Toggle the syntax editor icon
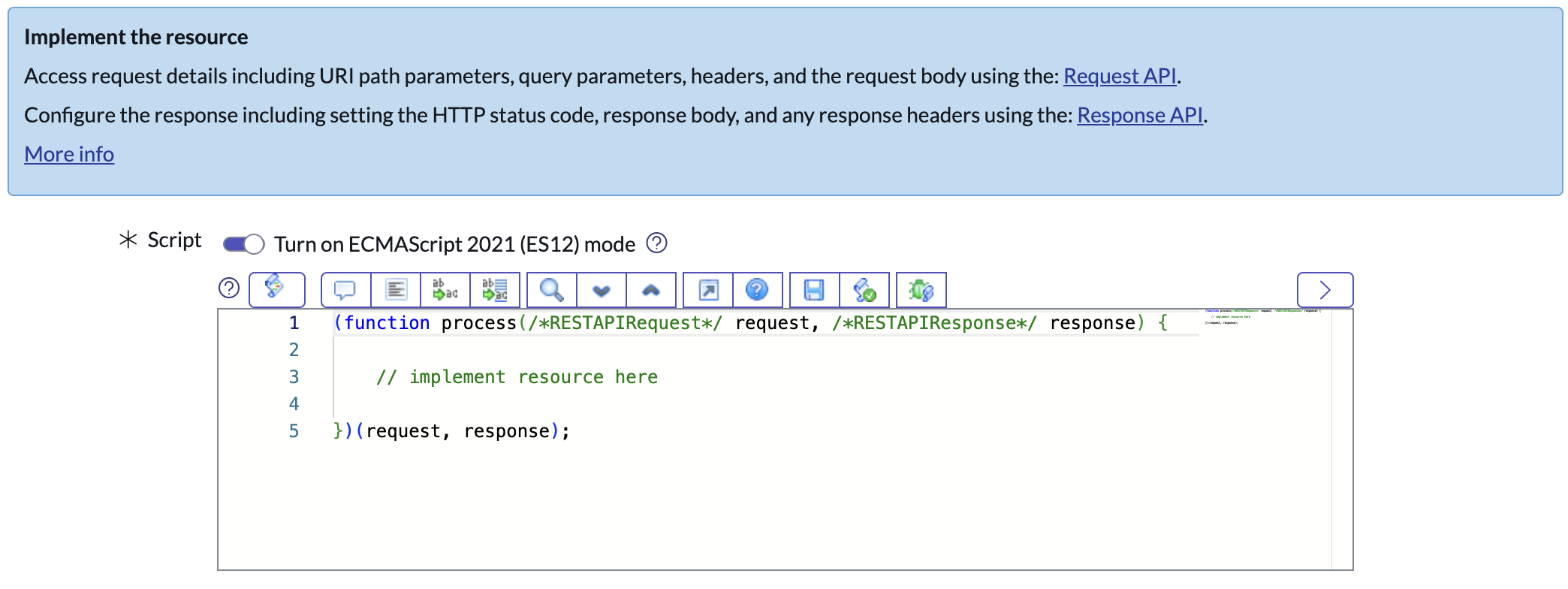Screen dimensions: 1568x589 [276, 289]
